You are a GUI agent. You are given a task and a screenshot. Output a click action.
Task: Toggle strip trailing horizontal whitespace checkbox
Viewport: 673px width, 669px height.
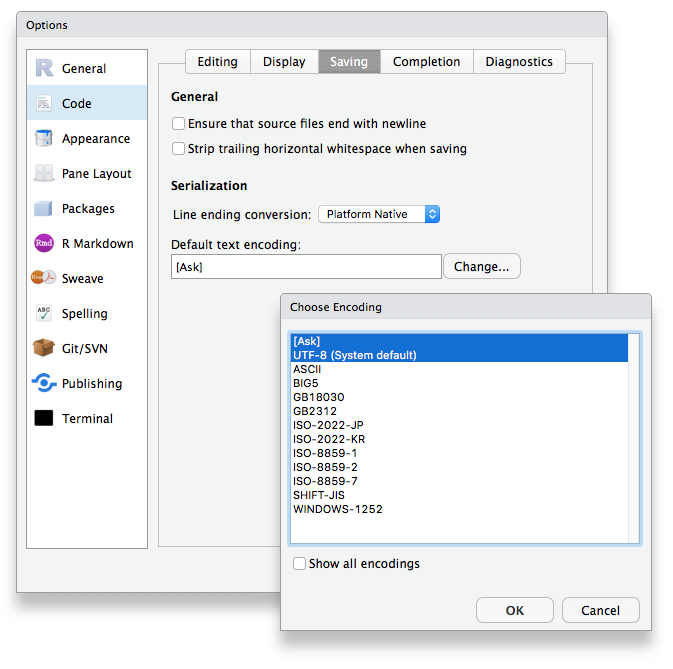(179, 149)
